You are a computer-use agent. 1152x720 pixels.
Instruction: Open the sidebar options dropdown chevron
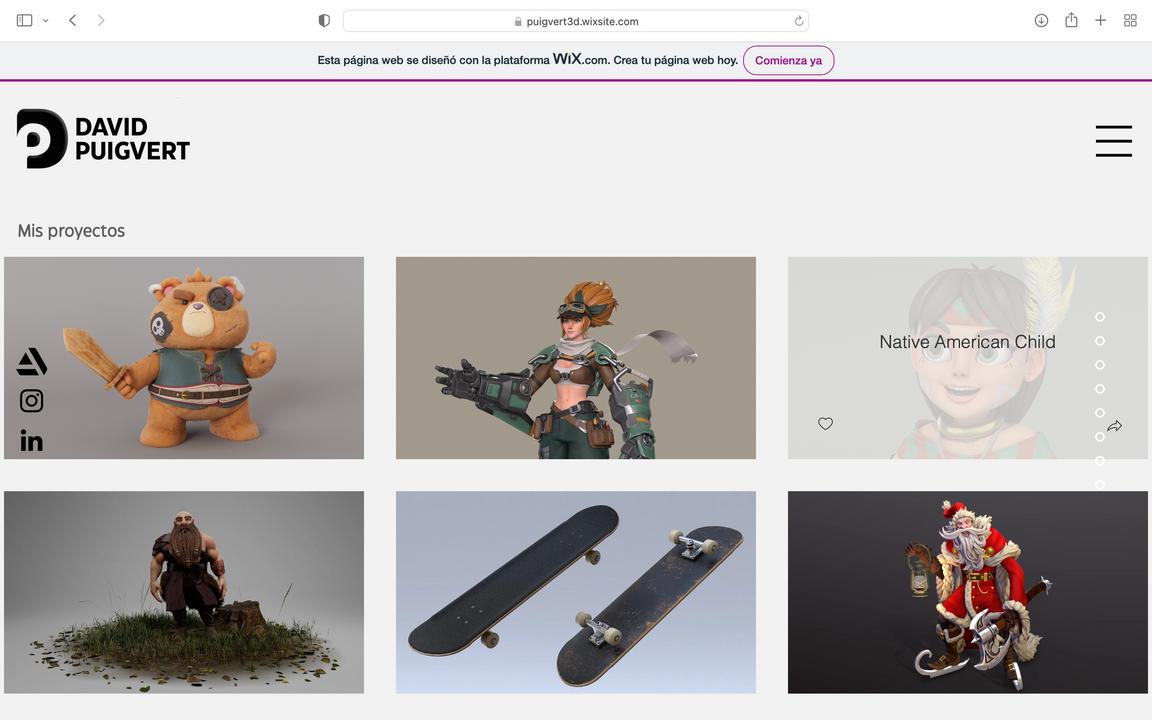point(46,21)
